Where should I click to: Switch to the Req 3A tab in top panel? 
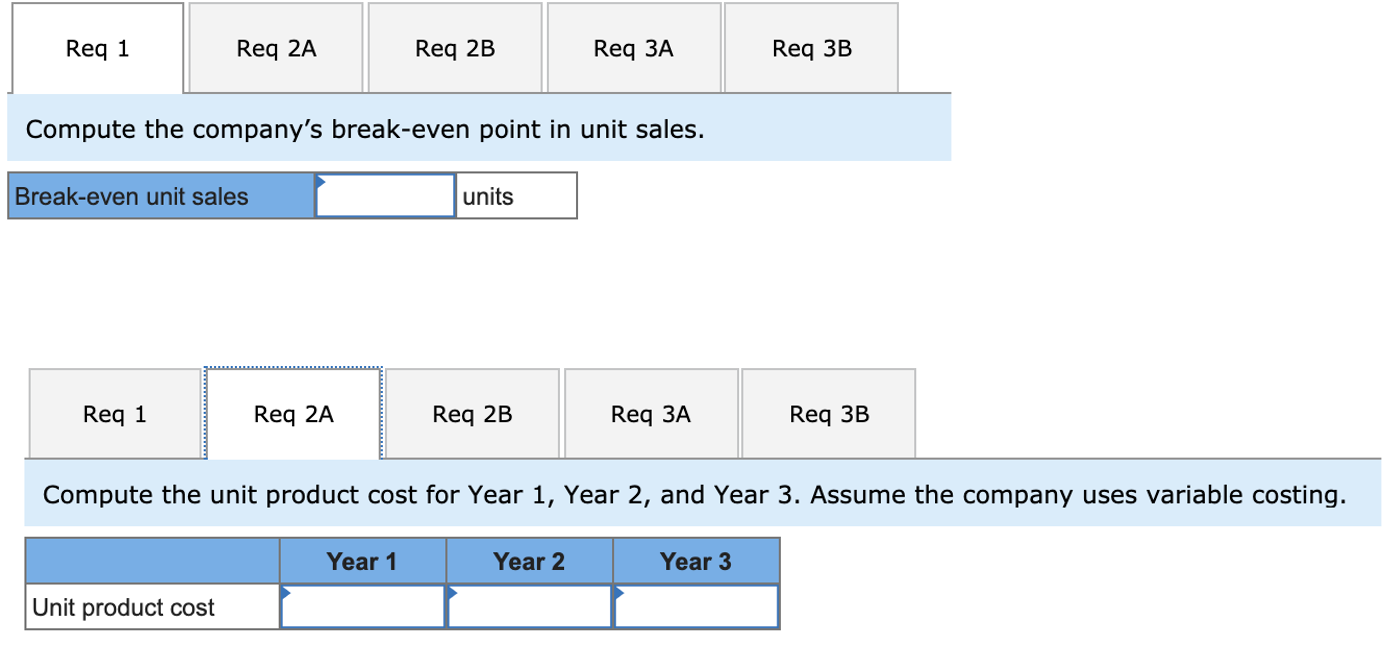(x=633, y=46)
